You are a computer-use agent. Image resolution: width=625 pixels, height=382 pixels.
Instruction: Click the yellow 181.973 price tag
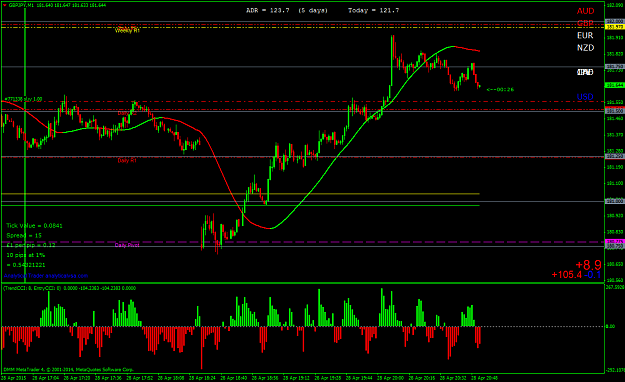coord(614,27)
